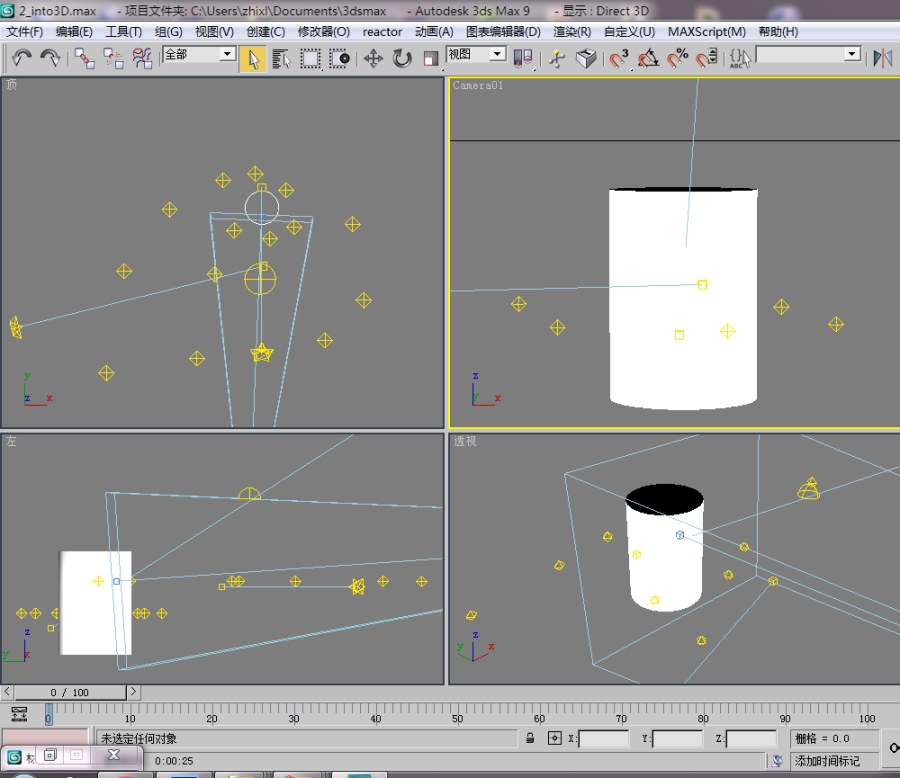Open the selection filter 全部 dropdown

click(199, 54)
